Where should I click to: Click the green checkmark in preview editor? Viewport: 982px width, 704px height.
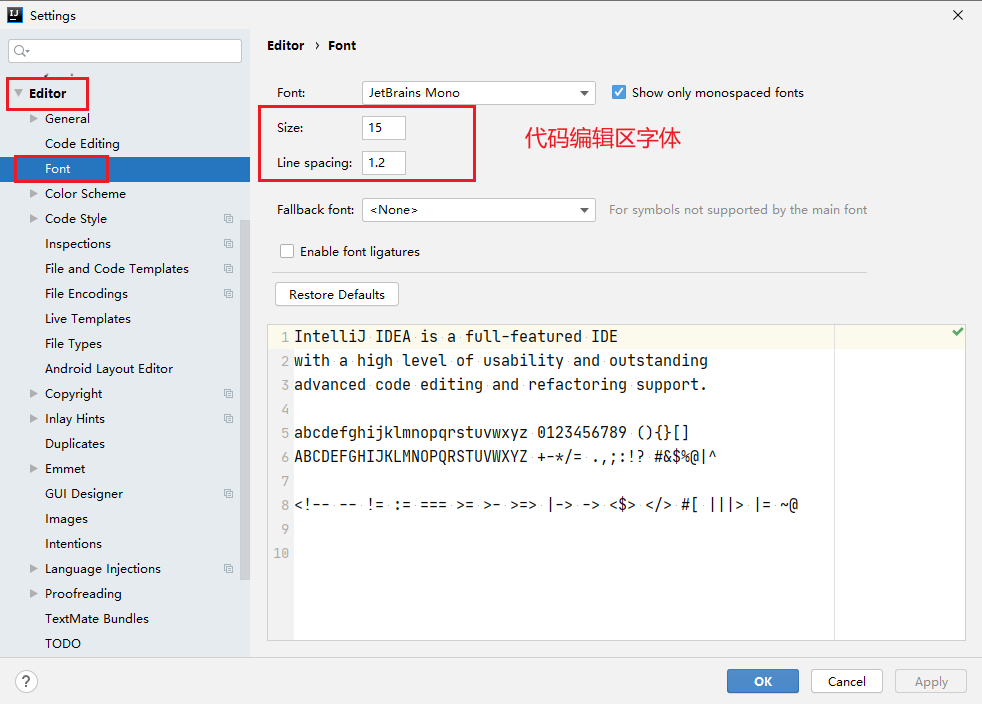[x=958, y=332]
